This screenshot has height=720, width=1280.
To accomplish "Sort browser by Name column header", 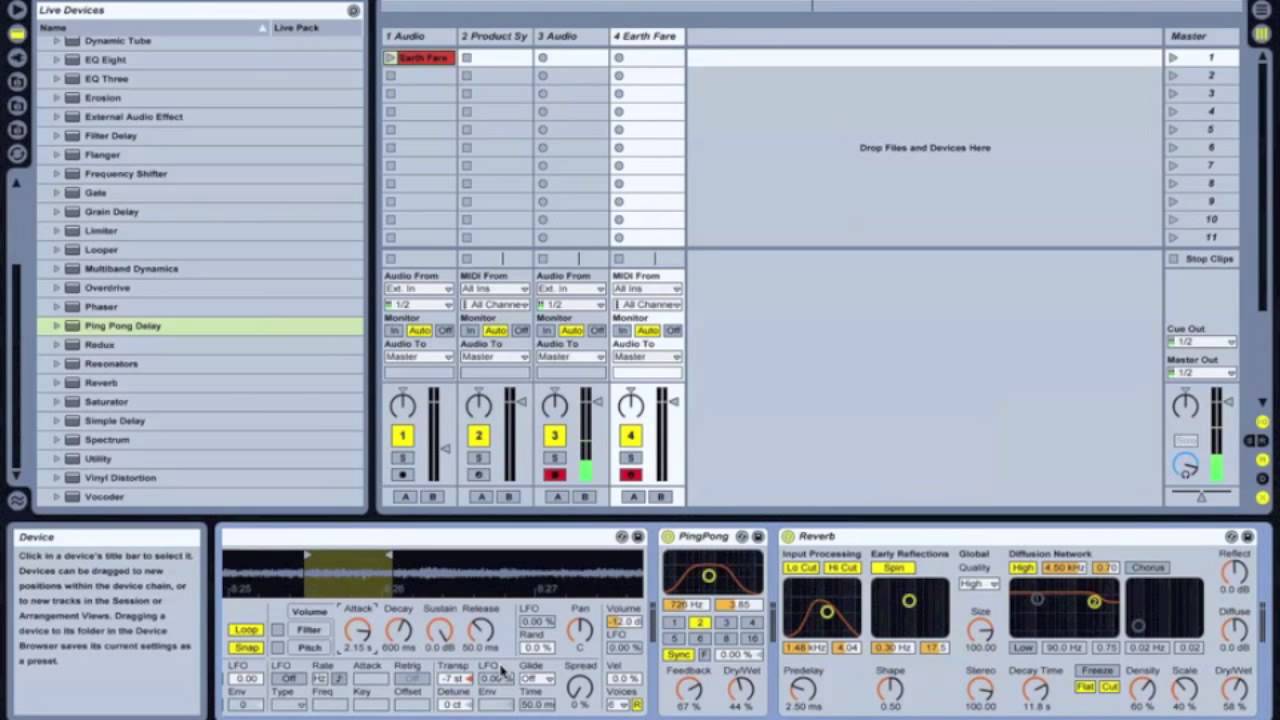I will tap(154, 28).
